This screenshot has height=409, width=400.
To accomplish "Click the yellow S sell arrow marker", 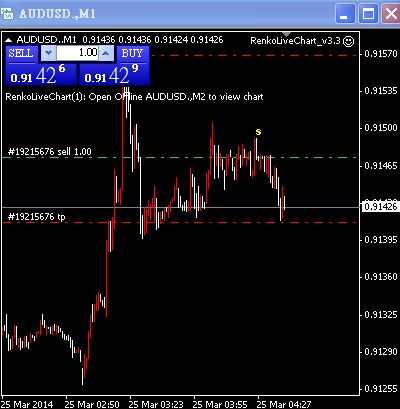I will (258, 132).
